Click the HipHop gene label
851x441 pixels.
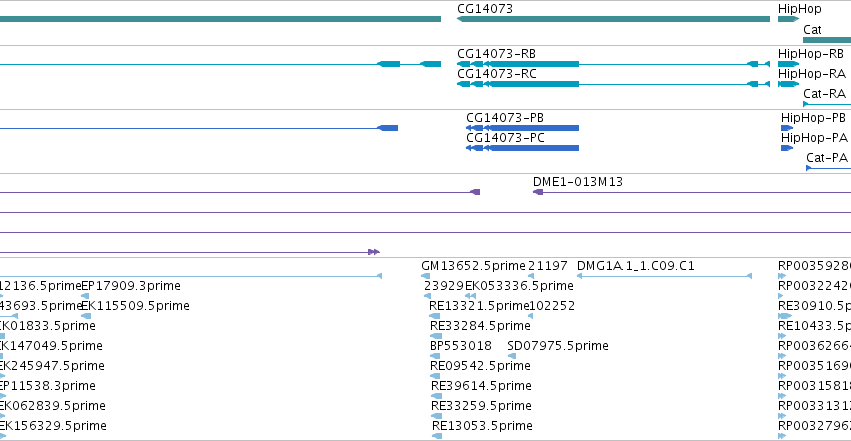[x=799, y=9]
